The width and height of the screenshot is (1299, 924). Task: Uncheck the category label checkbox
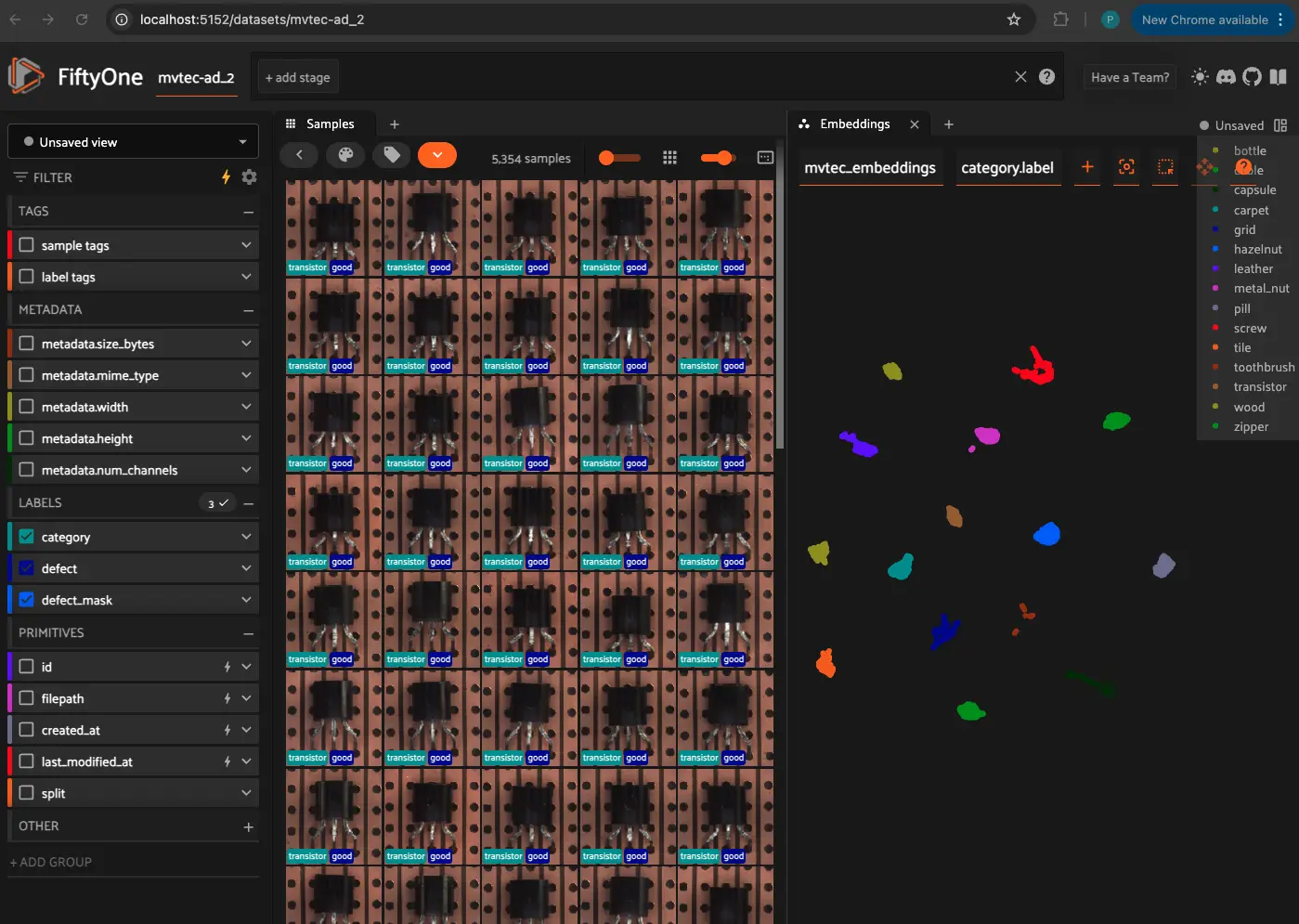point(27,537)
